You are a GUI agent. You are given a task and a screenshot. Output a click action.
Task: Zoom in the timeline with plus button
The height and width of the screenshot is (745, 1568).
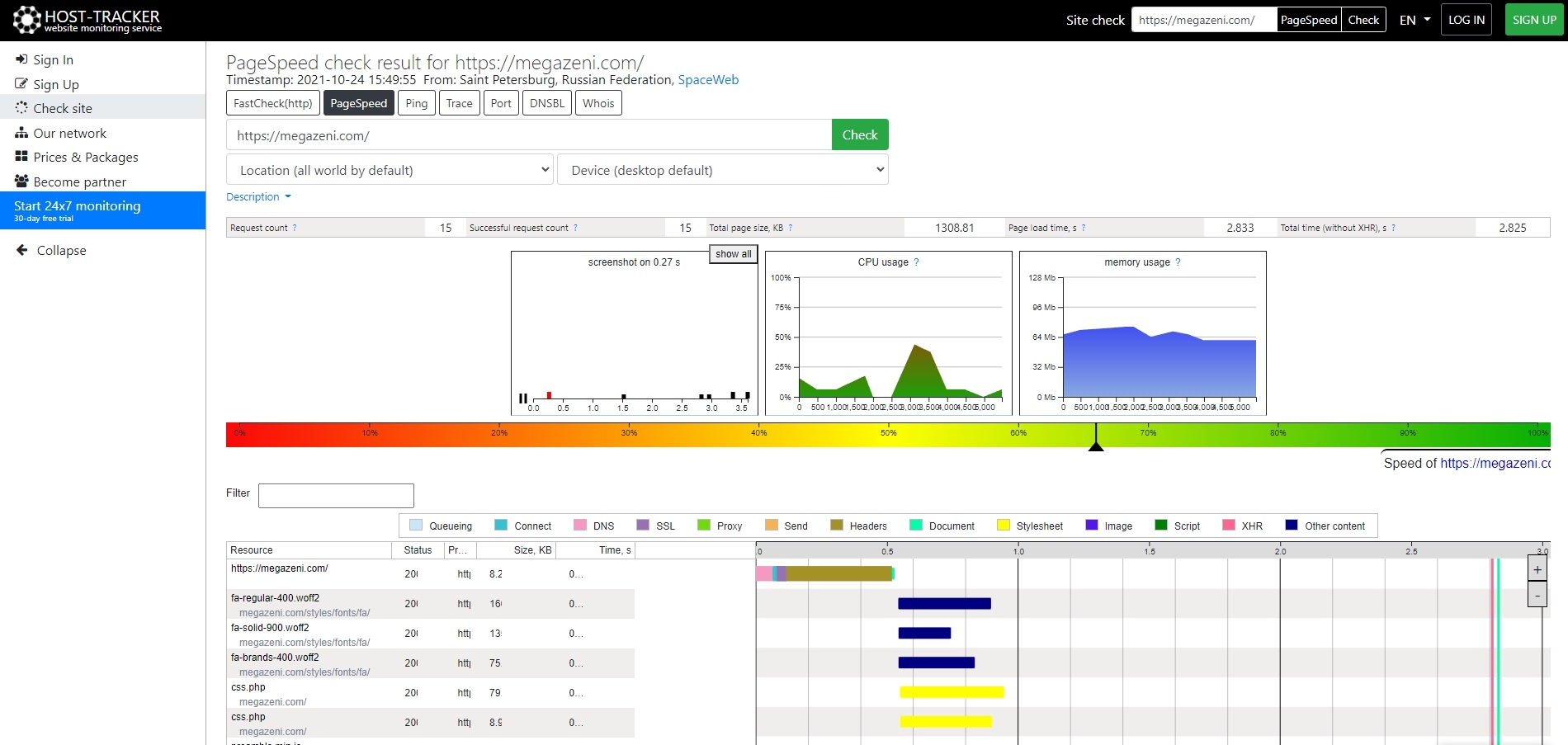click(x=1537, y=569)
